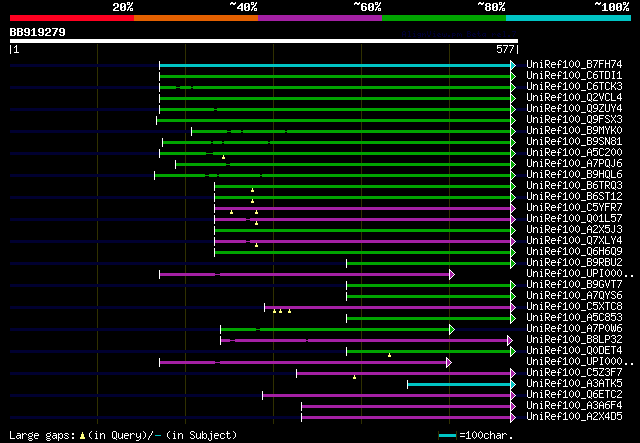Select the UniRef100_B6TRQ3 label
This screenshot has width=640, height=443.
(574, 185)
